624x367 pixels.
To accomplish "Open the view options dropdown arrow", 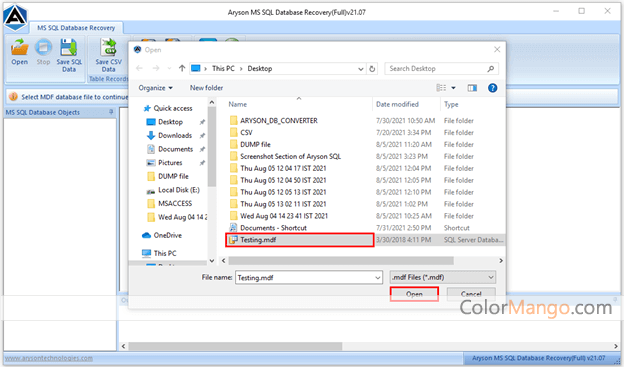I will coord(453,88).
